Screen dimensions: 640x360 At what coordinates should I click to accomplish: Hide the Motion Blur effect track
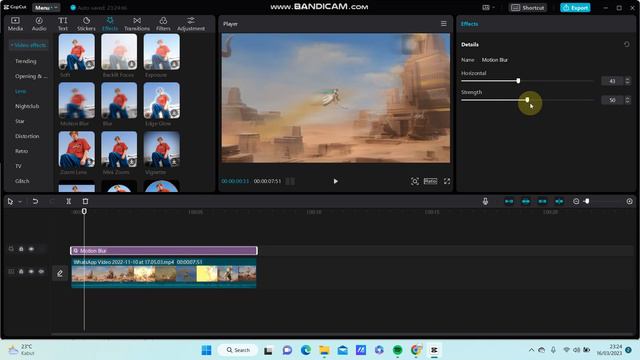[x=31, y=249]
